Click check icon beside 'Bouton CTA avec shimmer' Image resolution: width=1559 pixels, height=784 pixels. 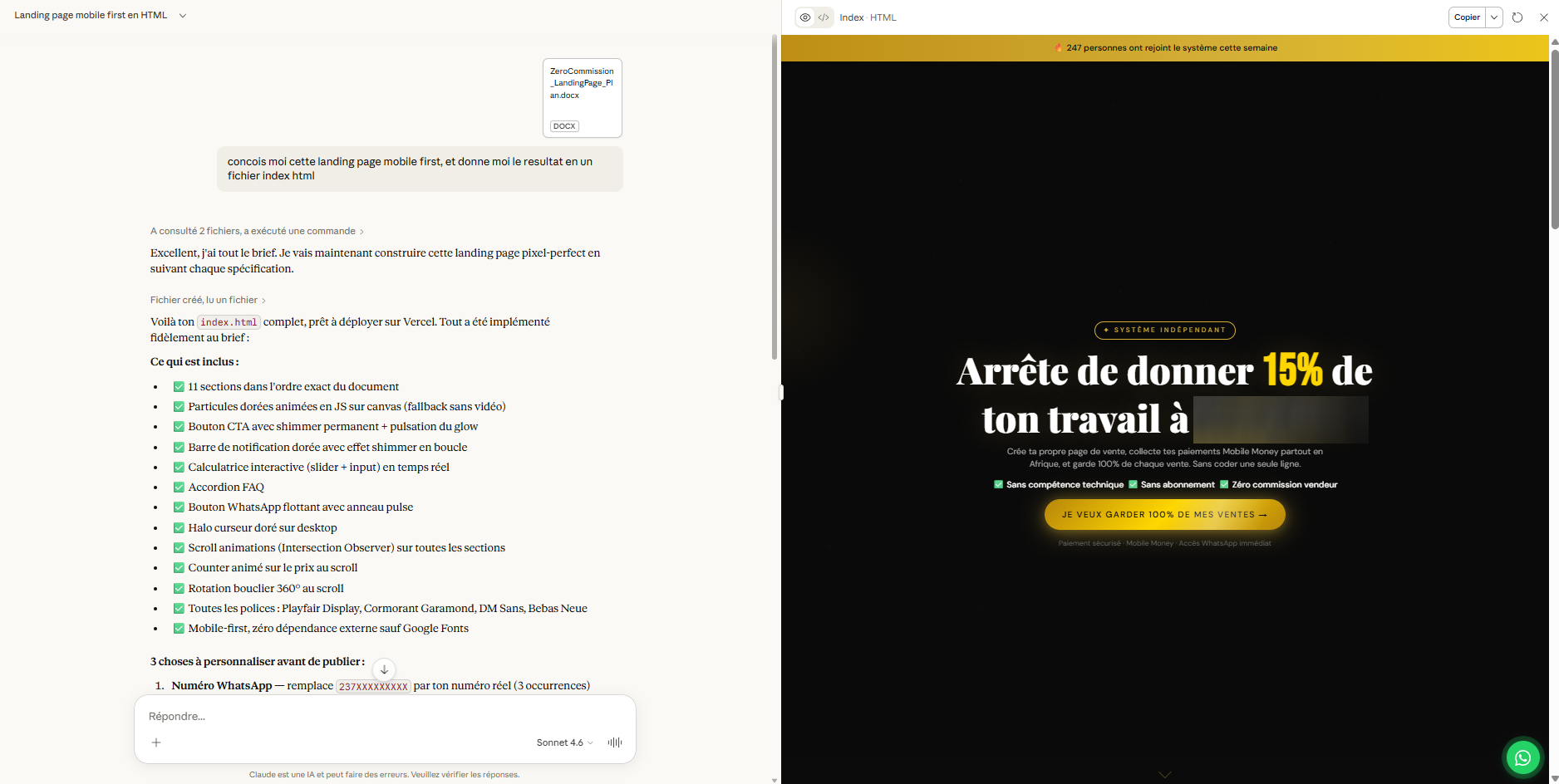tap(179, 426)
